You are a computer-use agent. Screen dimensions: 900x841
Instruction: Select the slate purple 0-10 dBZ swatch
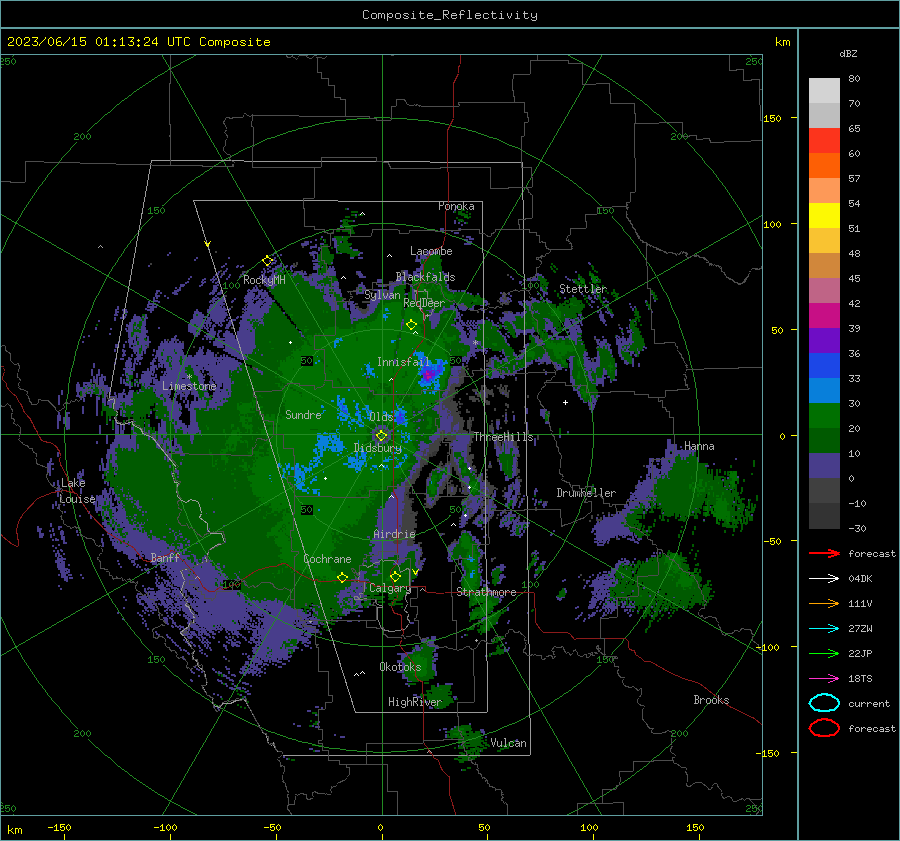tap(824, 466)
